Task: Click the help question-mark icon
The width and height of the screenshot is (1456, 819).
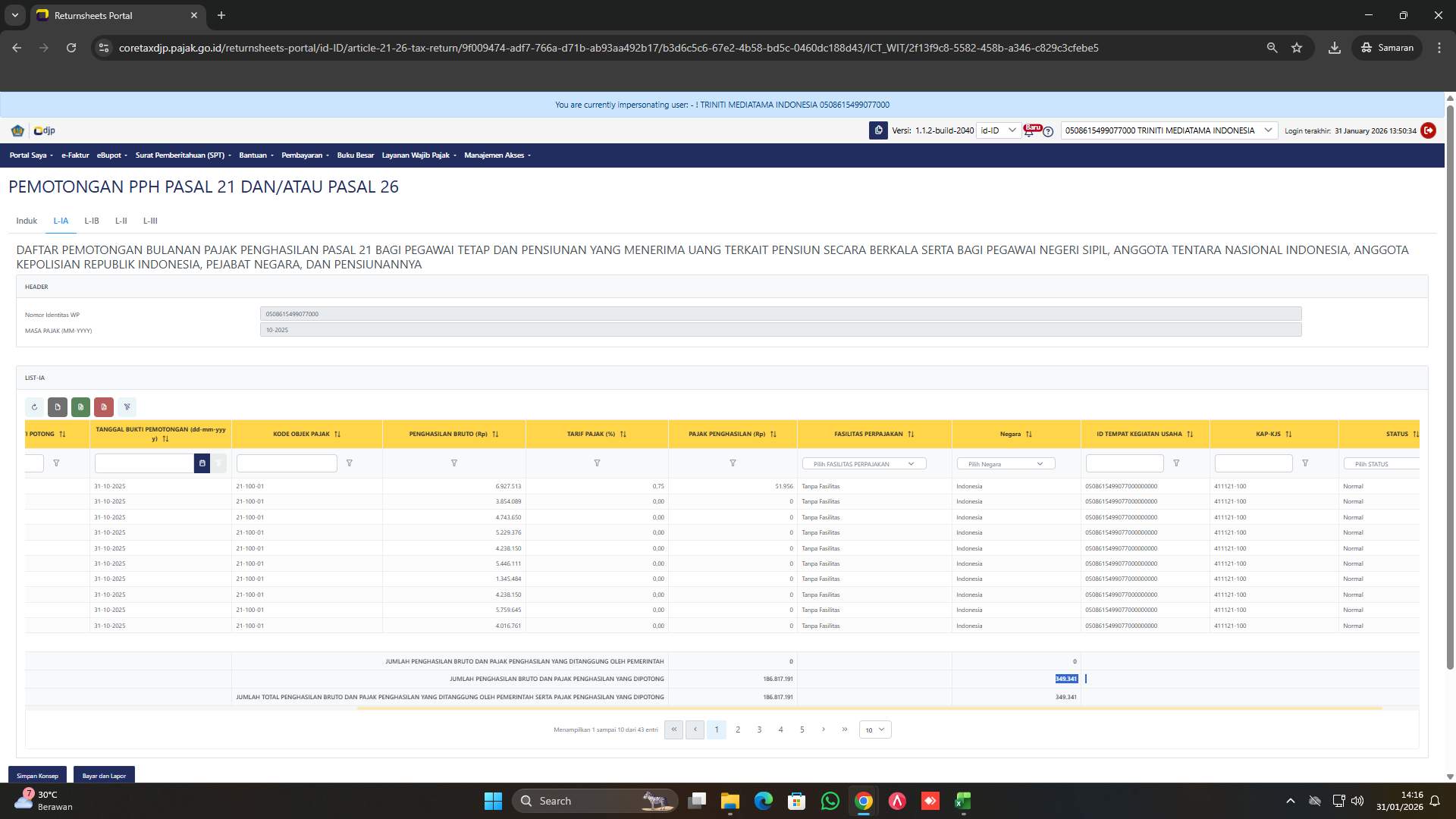Action: (x=1048, y=131)
